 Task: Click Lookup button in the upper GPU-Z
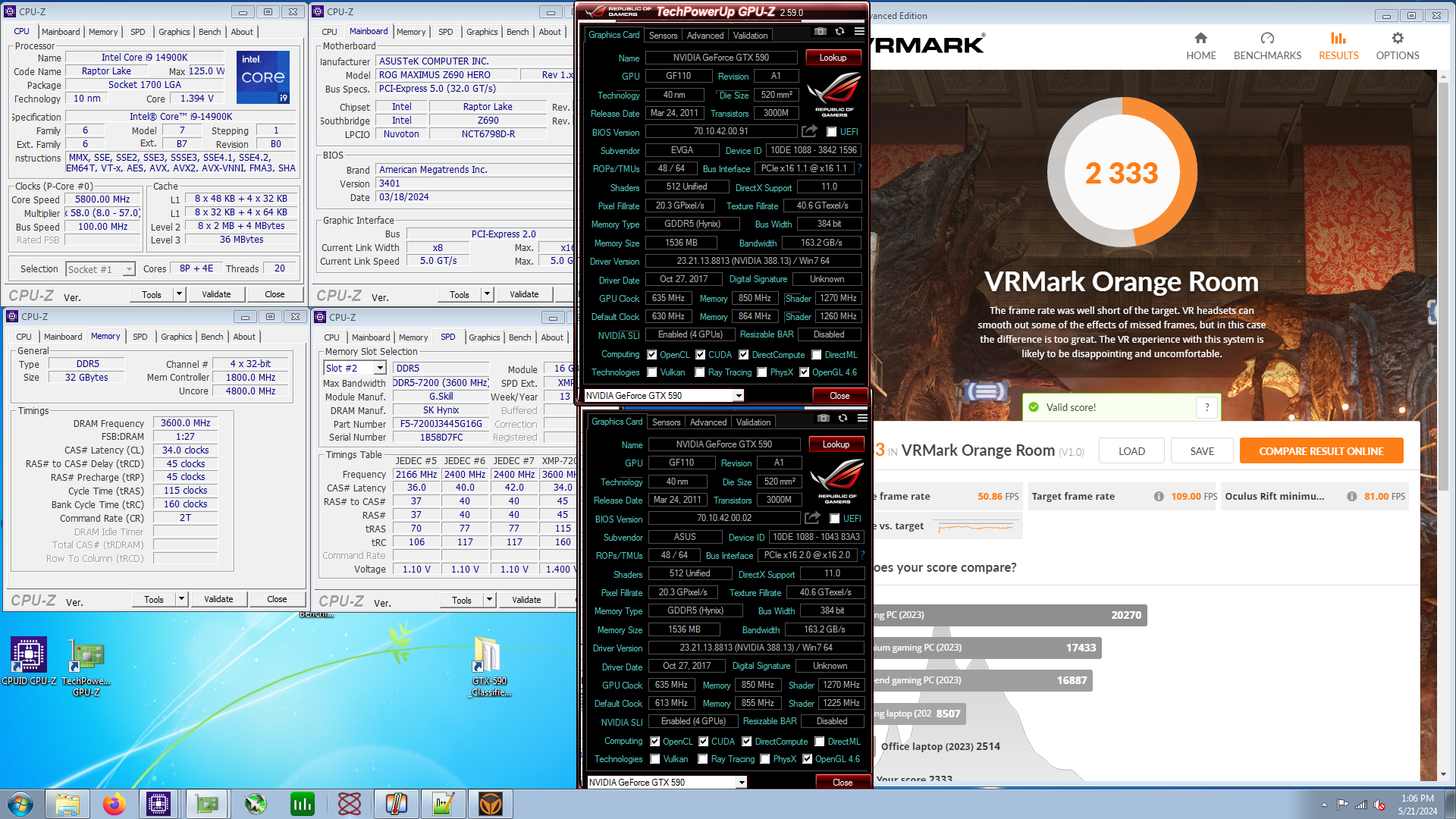[833, 58]
